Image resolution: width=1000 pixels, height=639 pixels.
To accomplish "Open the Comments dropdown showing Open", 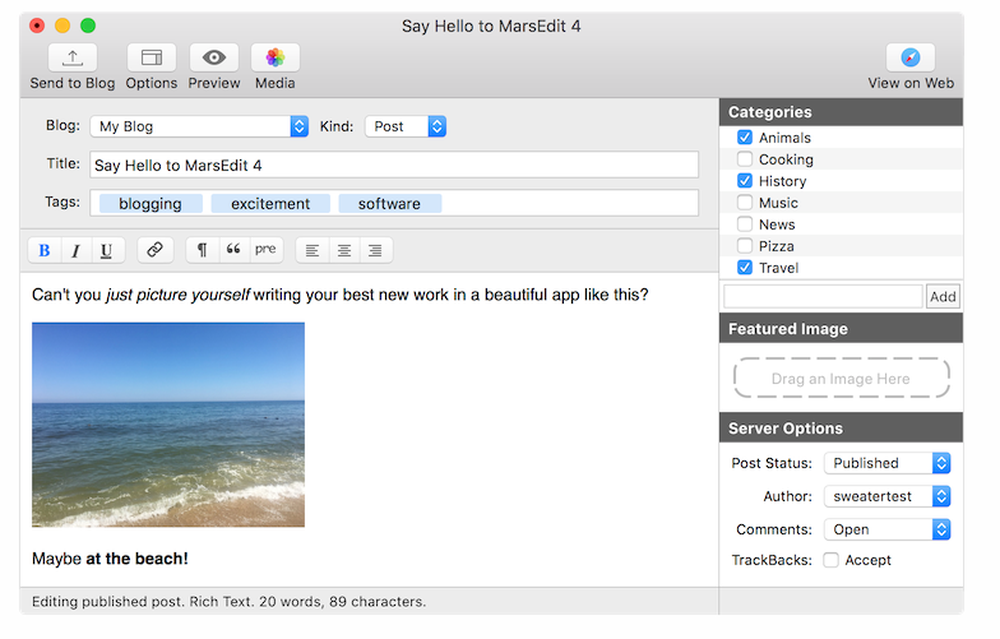I will [x=887, y=529].
